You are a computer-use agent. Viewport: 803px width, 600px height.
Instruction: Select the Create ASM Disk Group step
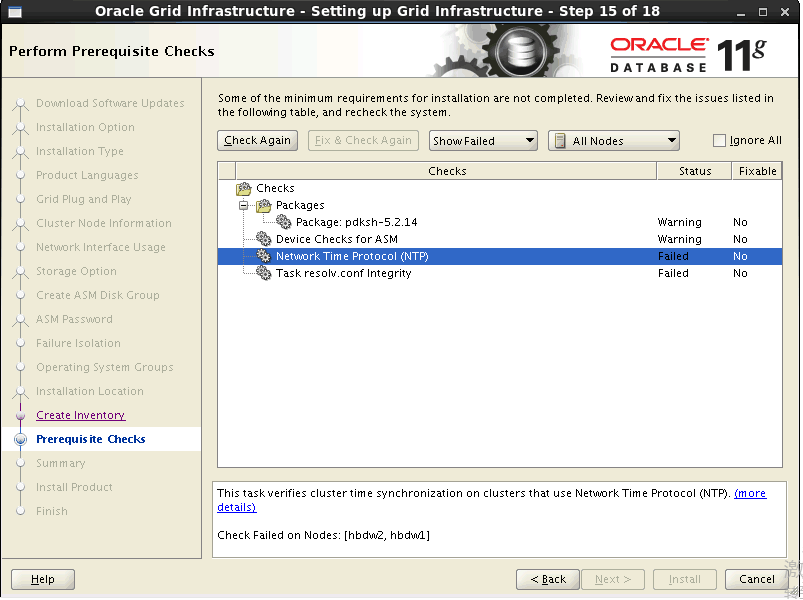pyautogui.click(x=98, y=295)
